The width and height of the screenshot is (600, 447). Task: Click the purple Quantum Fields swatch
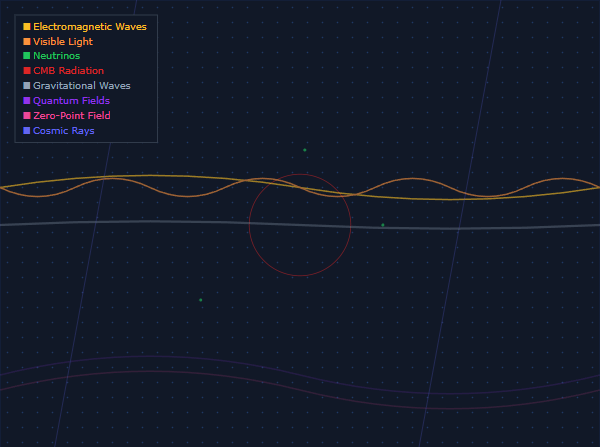pos(27,101)
